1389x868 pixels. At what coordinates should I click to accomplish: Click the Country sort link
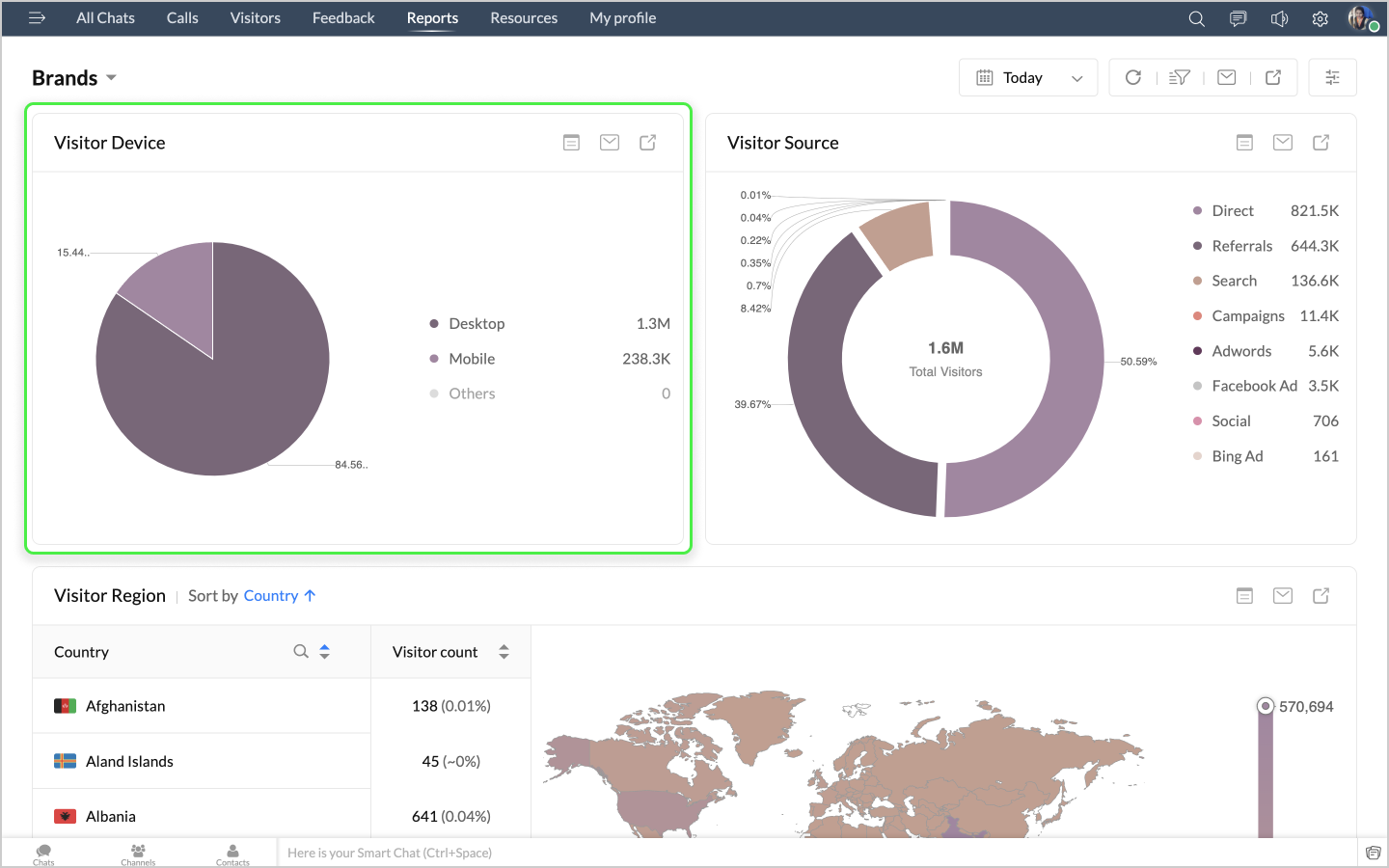(271, 596)
